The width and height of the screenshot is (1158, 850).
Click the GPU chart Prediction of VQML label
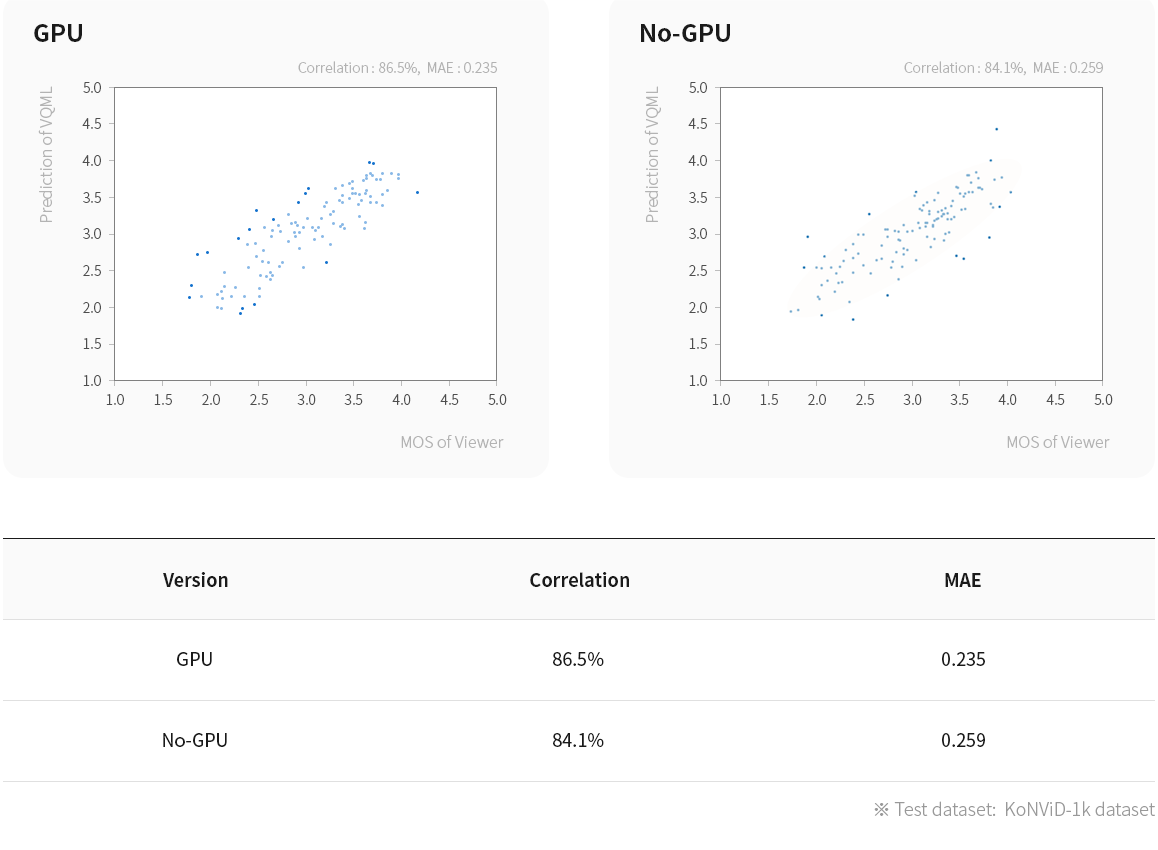coord(47,155)
